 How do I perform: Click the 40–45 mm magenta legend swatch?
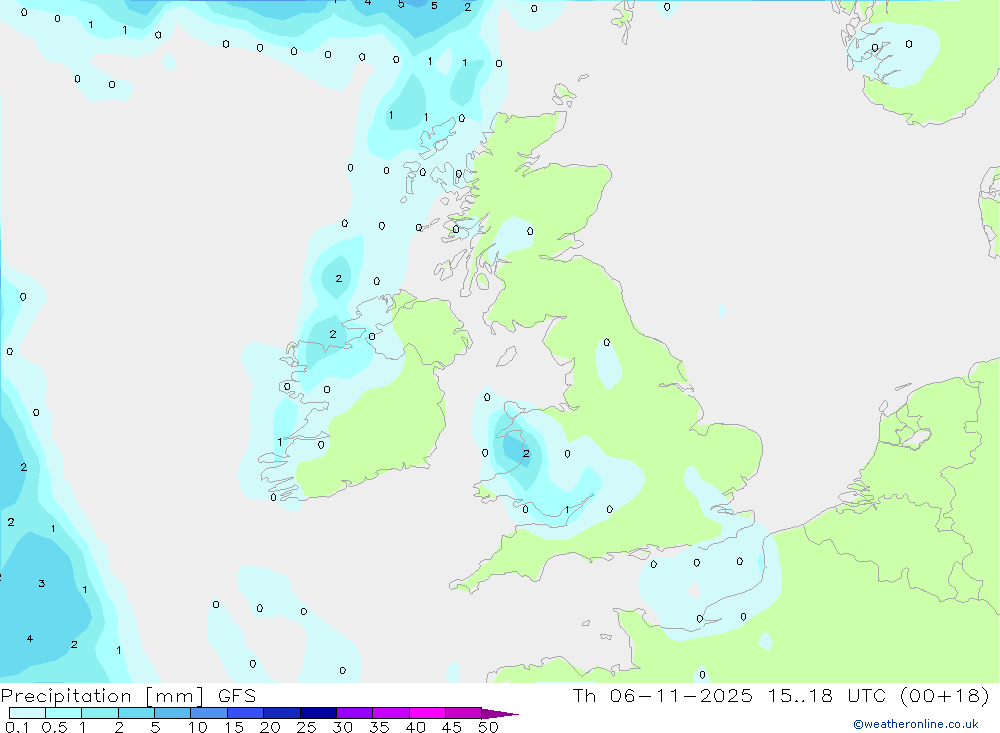[427, 713]
